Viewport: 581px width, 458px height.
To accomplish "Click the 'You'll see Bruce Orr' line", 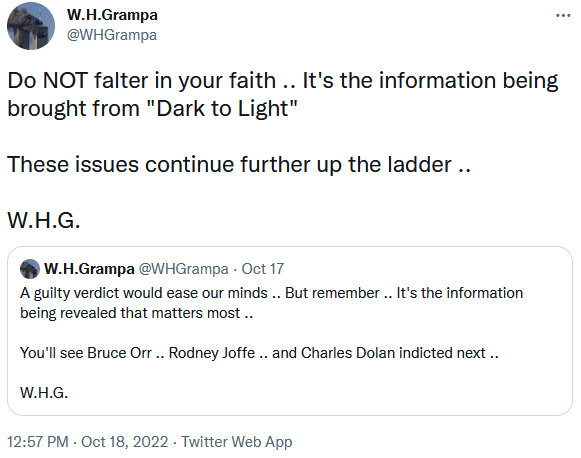I will click(x=86, y=353).
